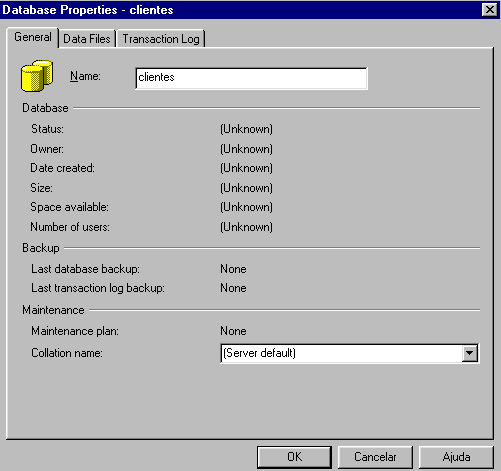Click the Owner unknown value
The height and width of the screenshot is (471, 501).
coord(246,149)
